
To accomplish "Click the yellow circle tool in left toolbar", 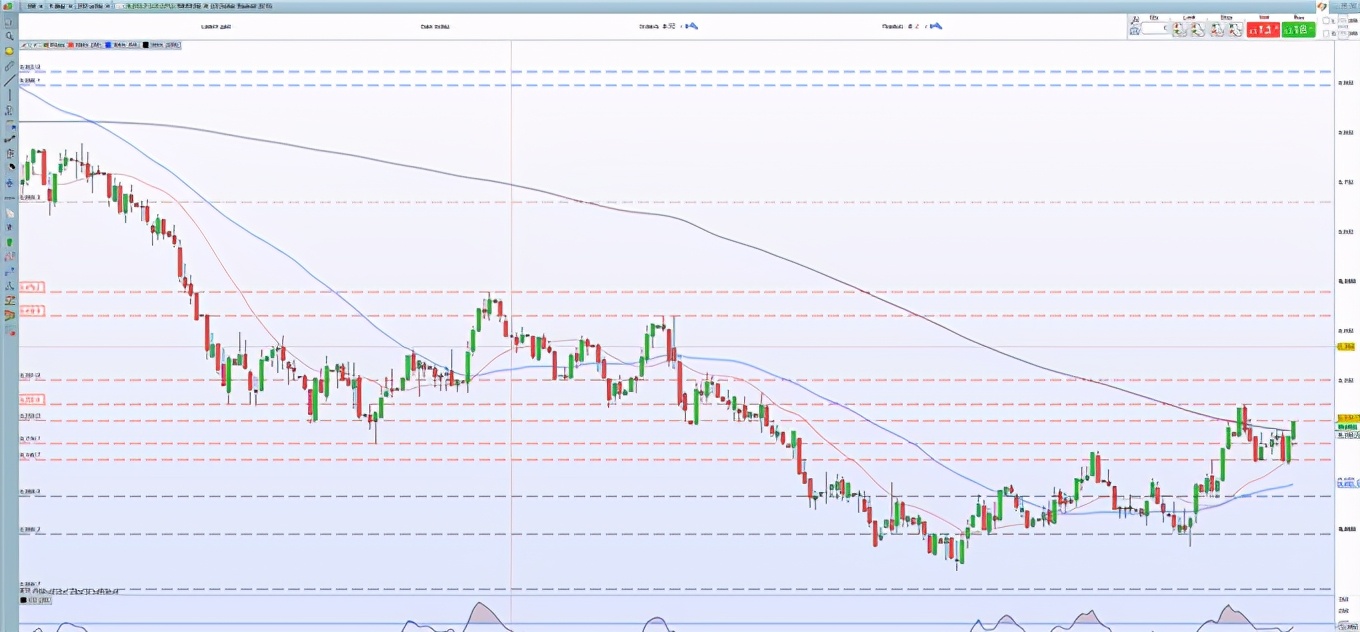I will (x=9, y=51).
